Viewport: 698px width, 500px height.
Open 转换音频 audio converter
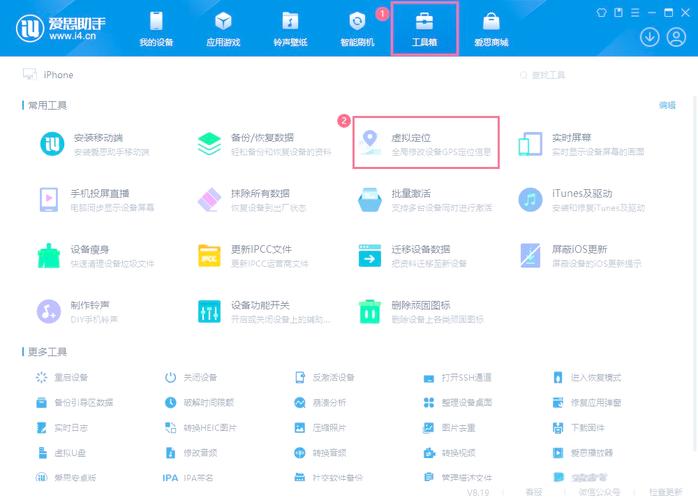tap(320, 453)
